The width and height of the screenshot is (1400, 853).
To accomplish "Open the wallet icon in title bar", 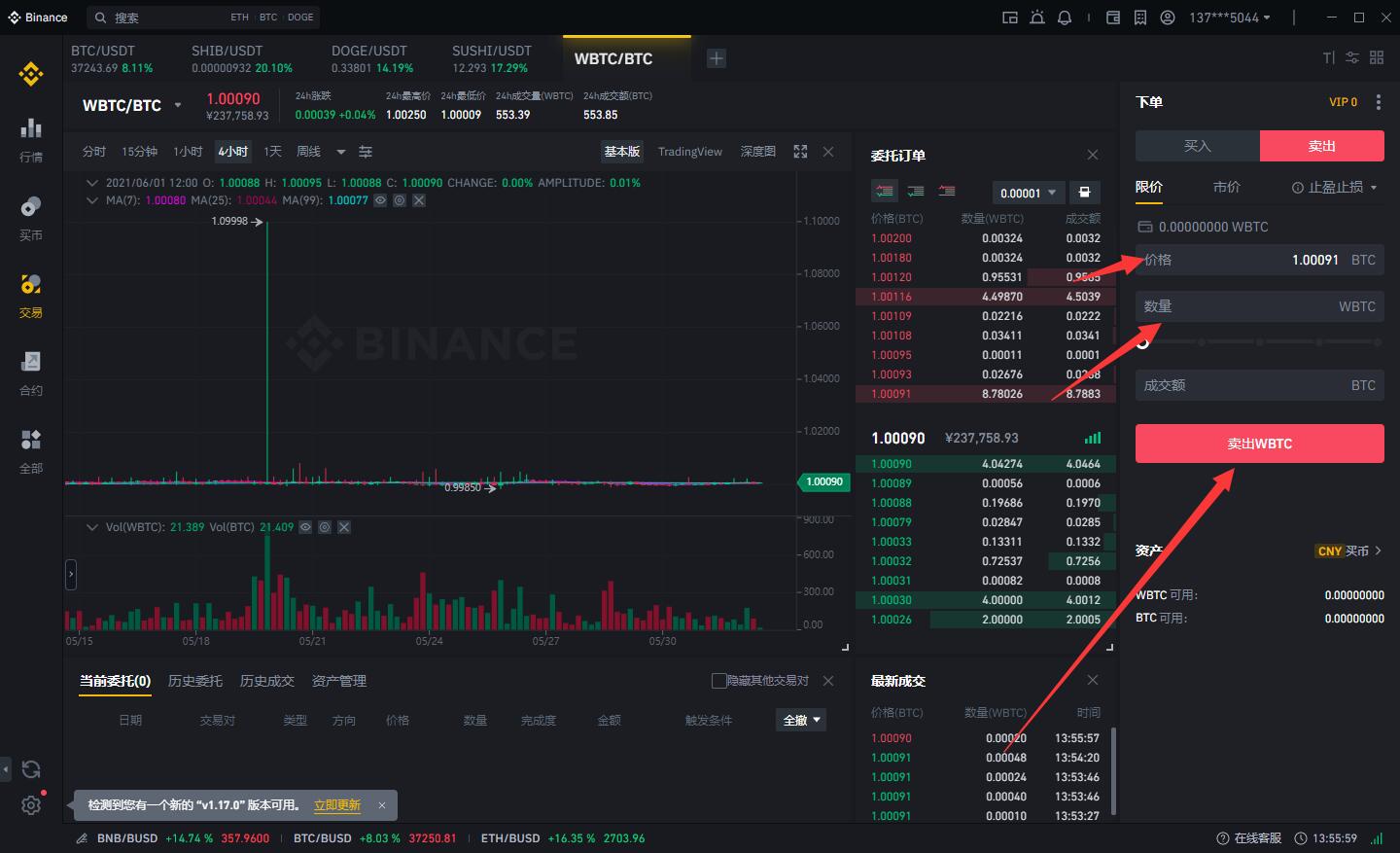I will [1113, 18].
